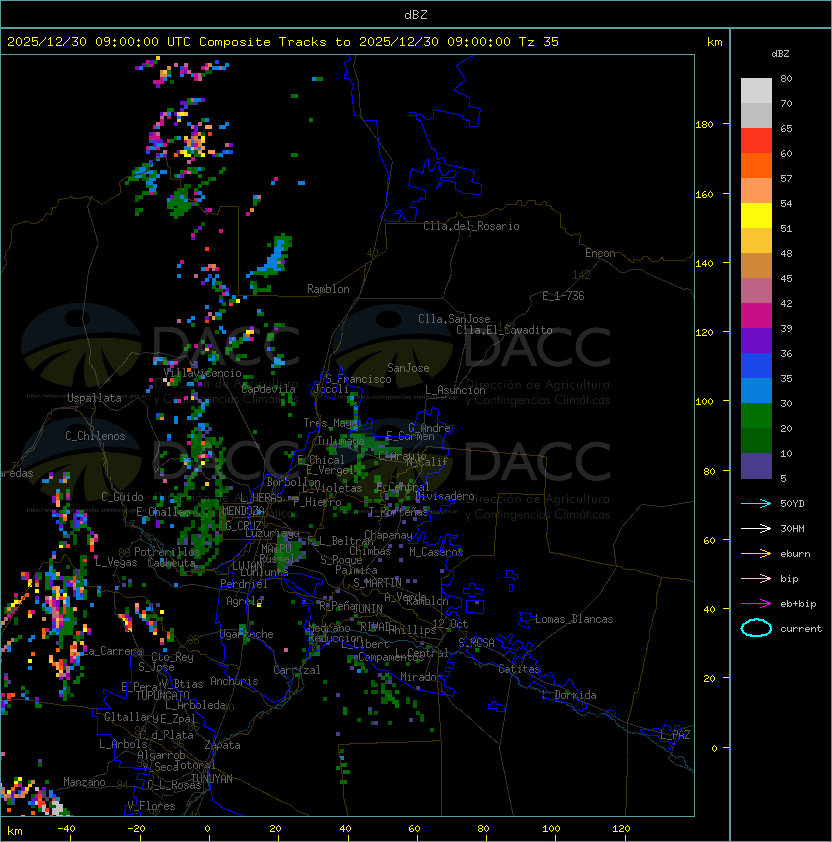Click the V_Flores label

[151, 805]
